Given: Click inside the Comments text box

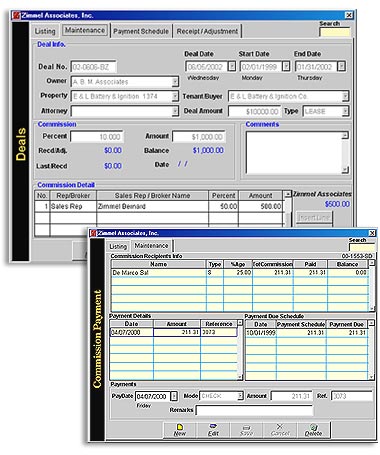Looking at the screenshot, I should tap(293, 153).
